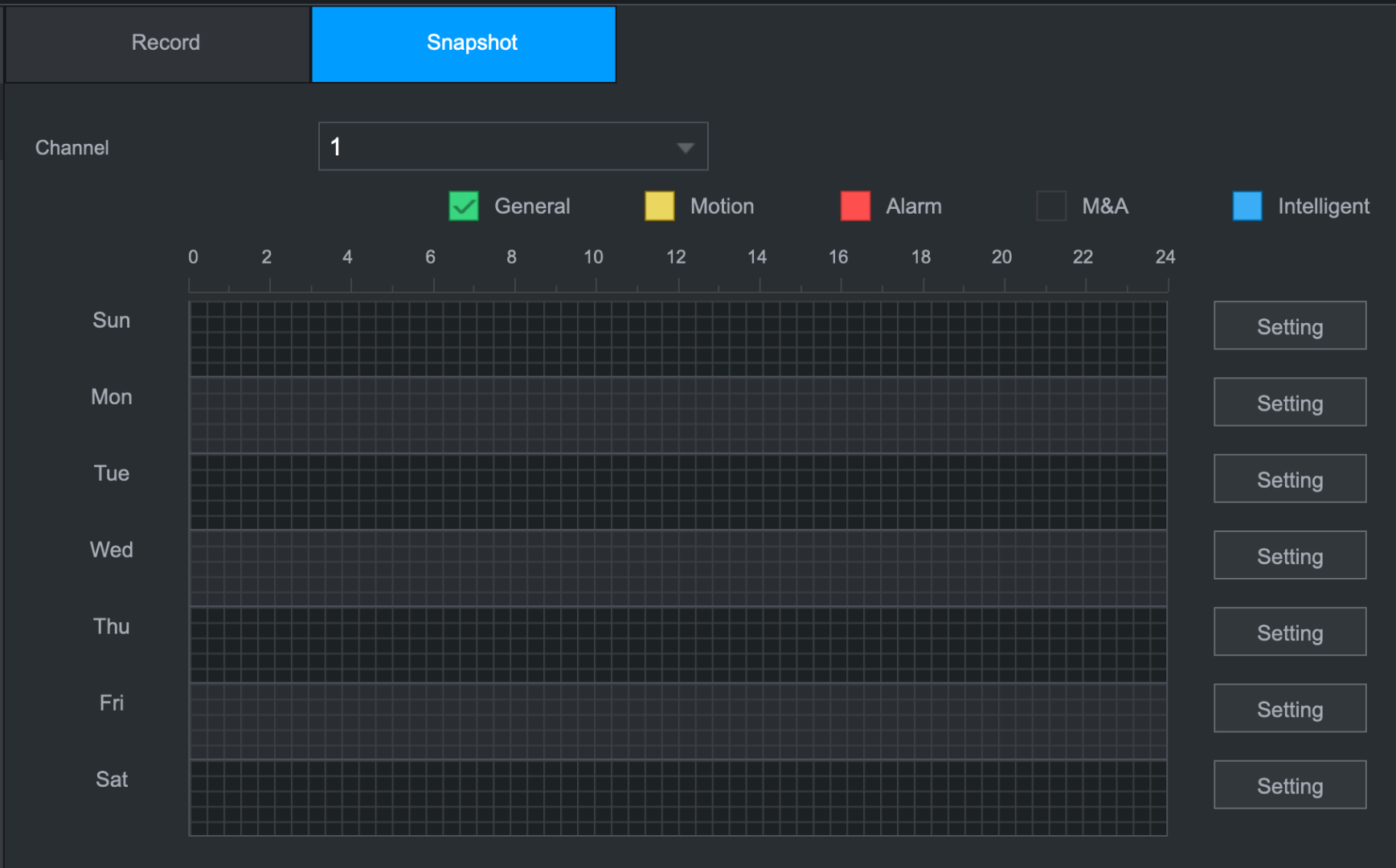Image resolution: width=1396 pixels, height=868 pixels.
Task: Click the hour 12 timeline marker
Action: pyautogui.click(x=676, y=257)
